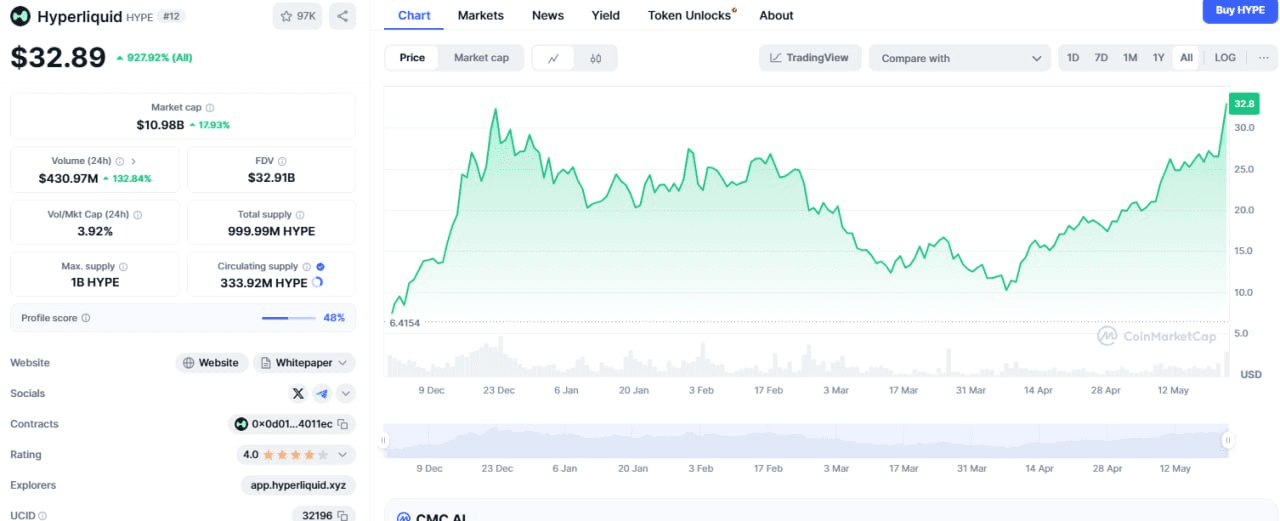Click Total supply info icon

pyautogui.click(x=300, y=214)
